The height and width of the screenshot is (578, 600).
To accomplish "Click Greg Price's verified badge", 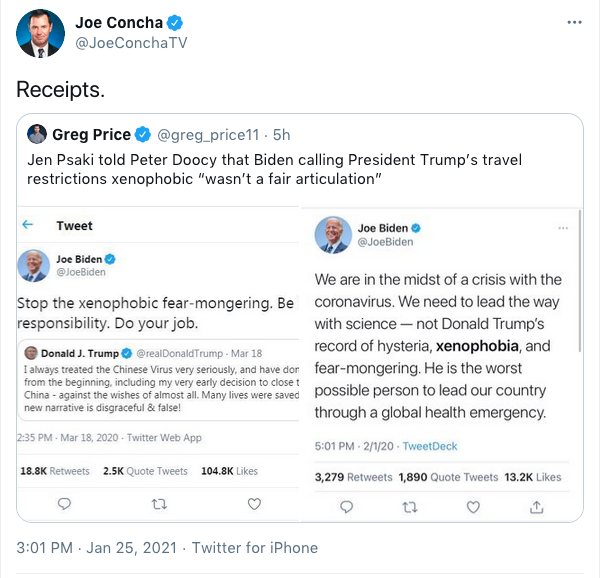I will point(143,134).
